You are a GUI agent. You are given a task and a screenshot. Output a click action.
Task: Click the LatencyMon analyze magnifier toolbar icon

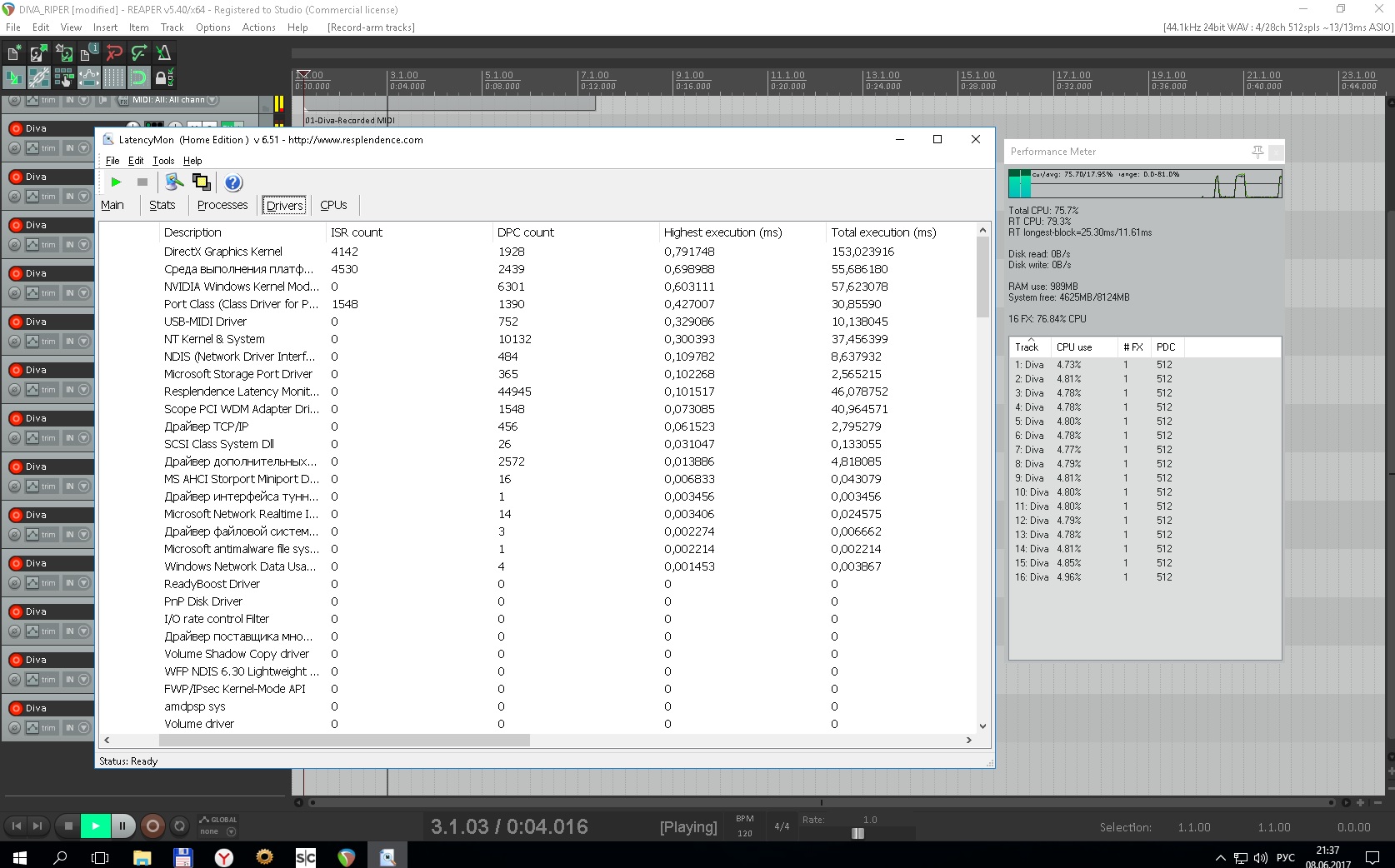coord(174,182)
